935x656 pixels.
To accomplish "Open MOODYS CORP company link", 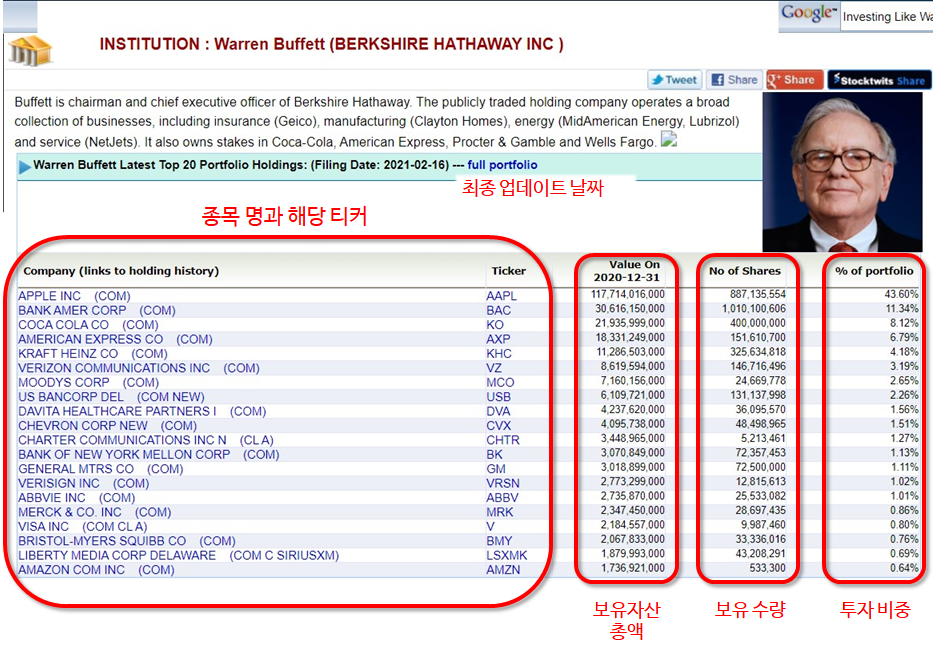I will tap(88, 382).
